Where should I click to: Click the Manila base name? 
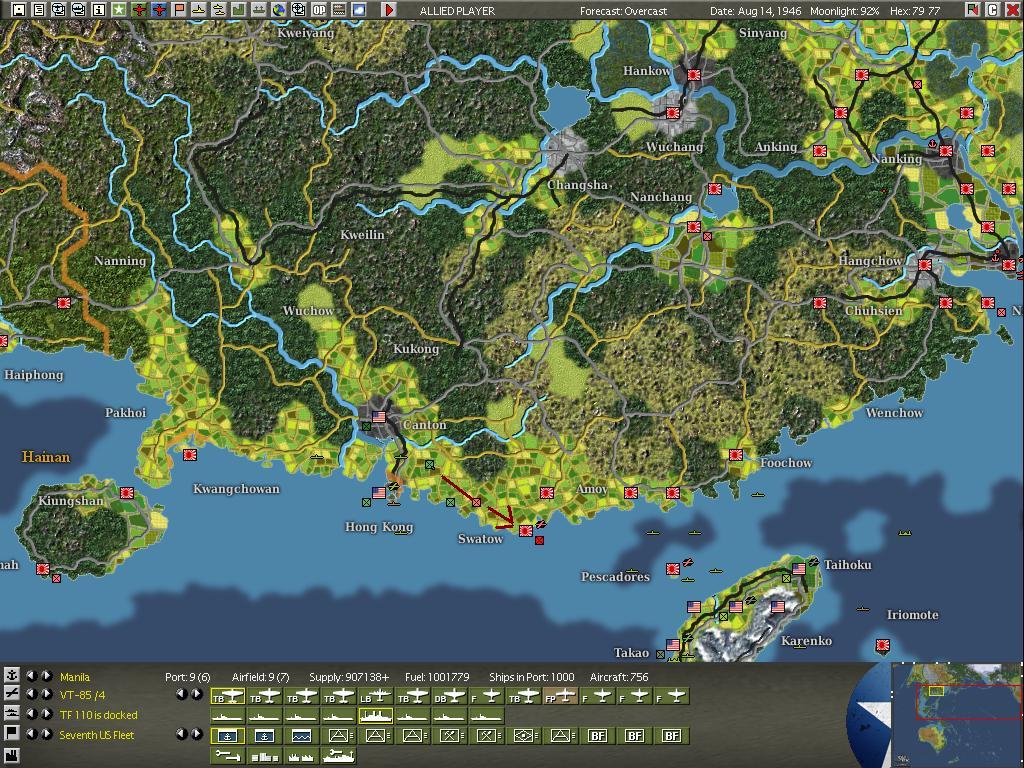click(74, 677)
